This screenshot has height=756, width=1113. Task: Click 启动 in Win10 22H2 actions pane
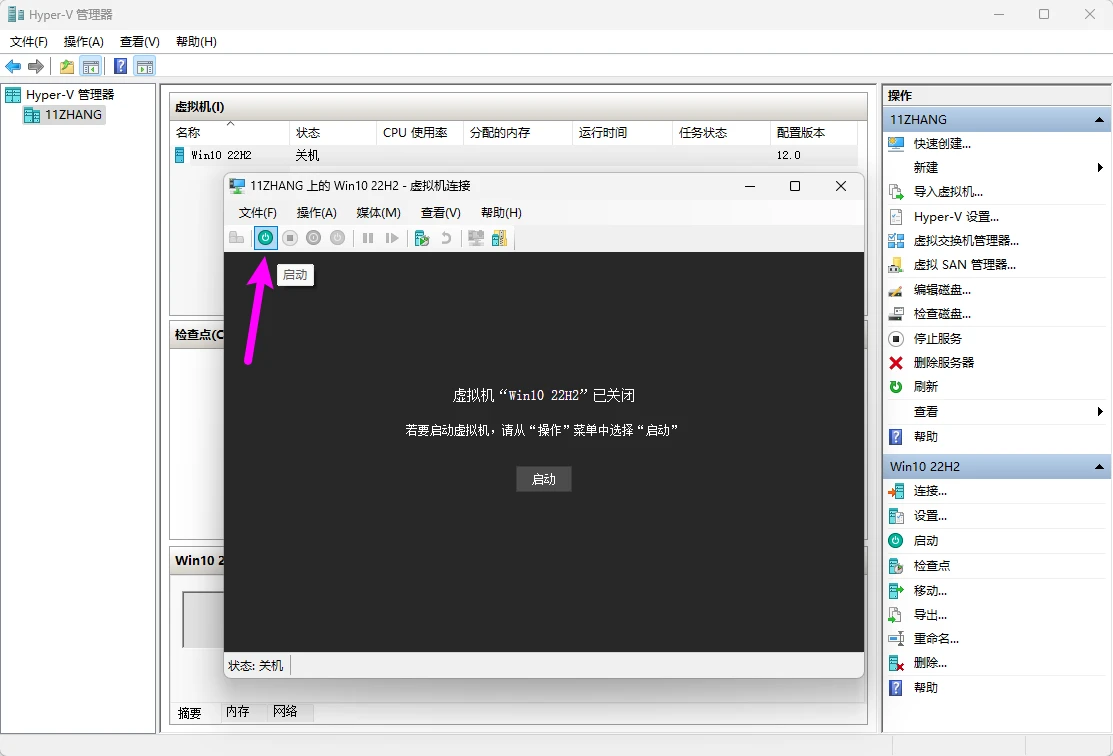pyautogui.click(x=926, y=541)
